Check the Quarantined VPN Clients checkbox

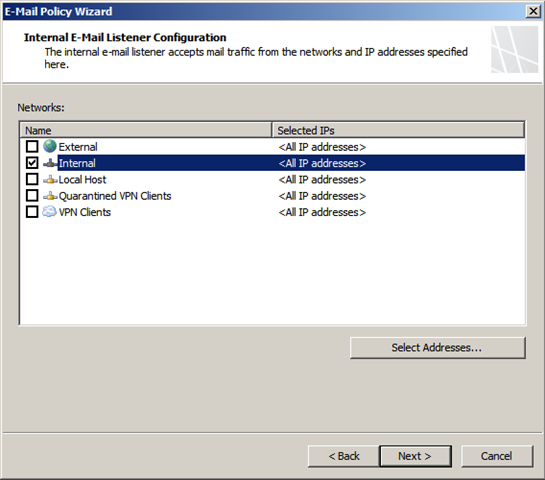[x=32, y=195]
